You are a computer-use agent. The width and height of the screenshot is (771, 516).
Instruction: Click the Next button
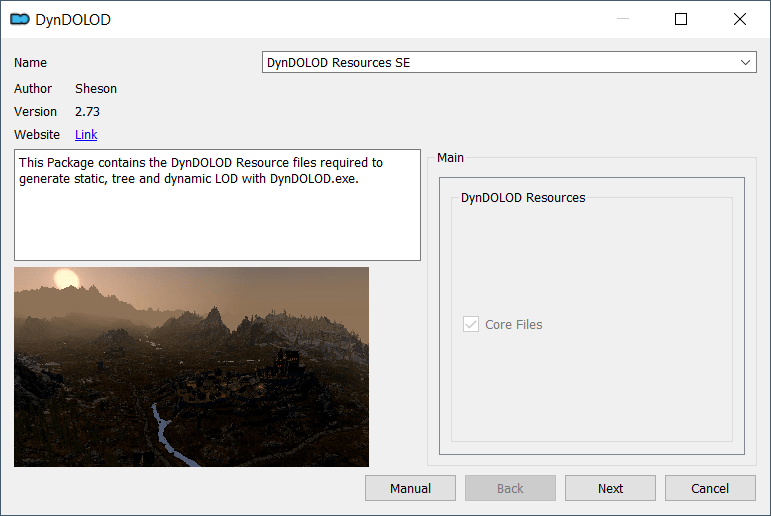(x=610, y=488)
